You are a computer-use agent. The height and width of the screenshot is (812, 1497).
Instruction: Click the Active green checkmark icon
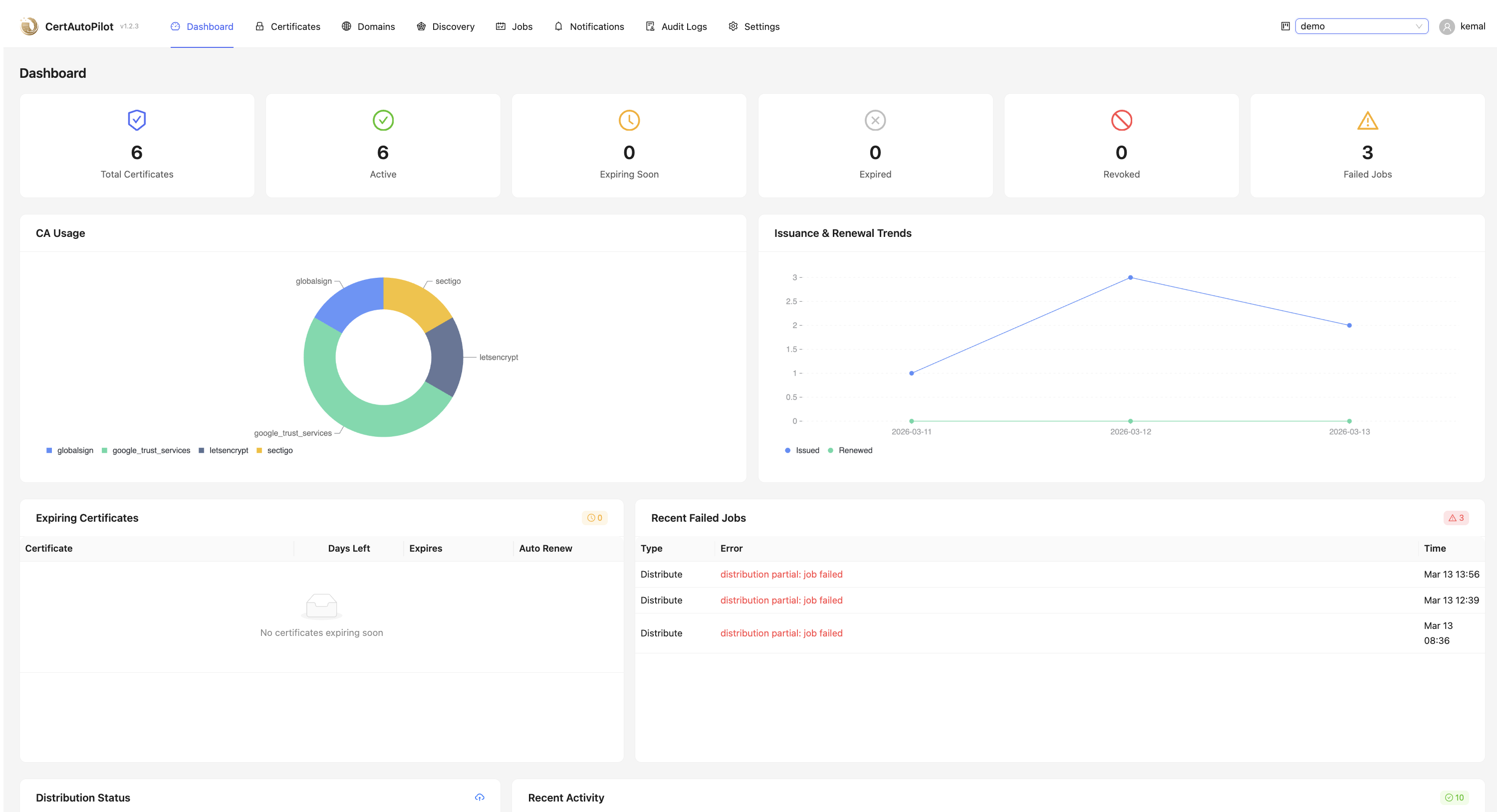[383, 120]
